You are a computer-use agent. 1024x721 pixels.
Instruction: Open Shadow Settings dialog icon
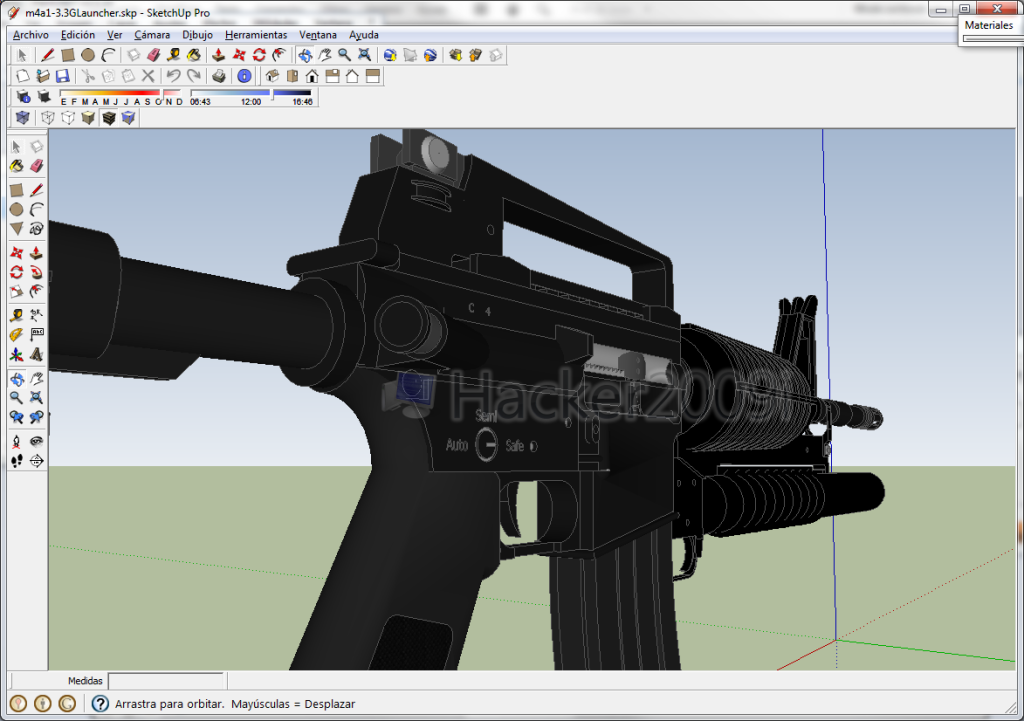point(23,97)
